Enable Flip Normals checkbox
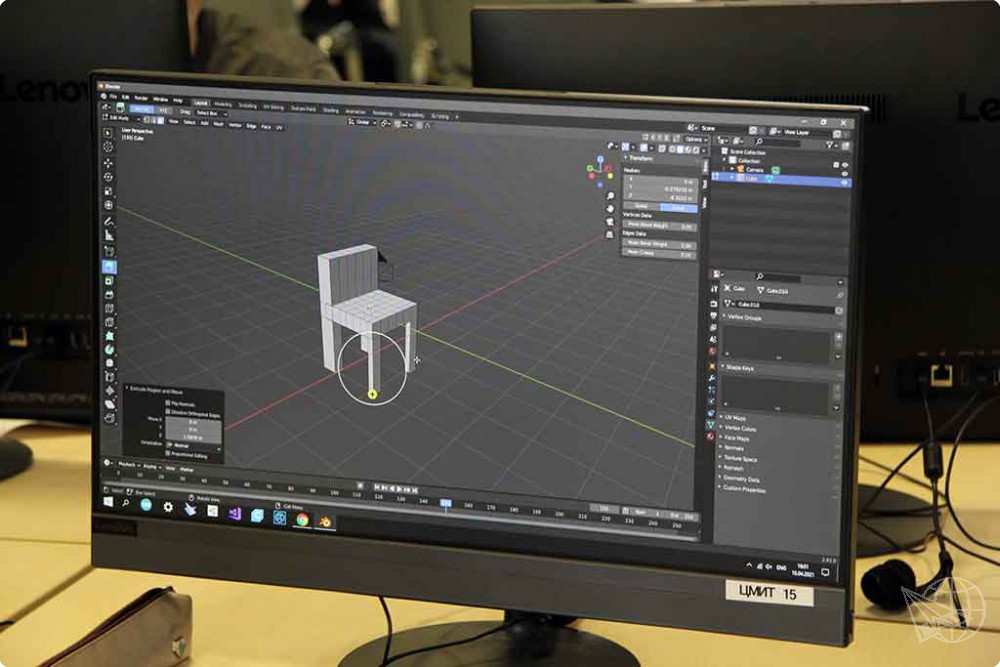The image size is (1000, 667). [x=168, y=403]
